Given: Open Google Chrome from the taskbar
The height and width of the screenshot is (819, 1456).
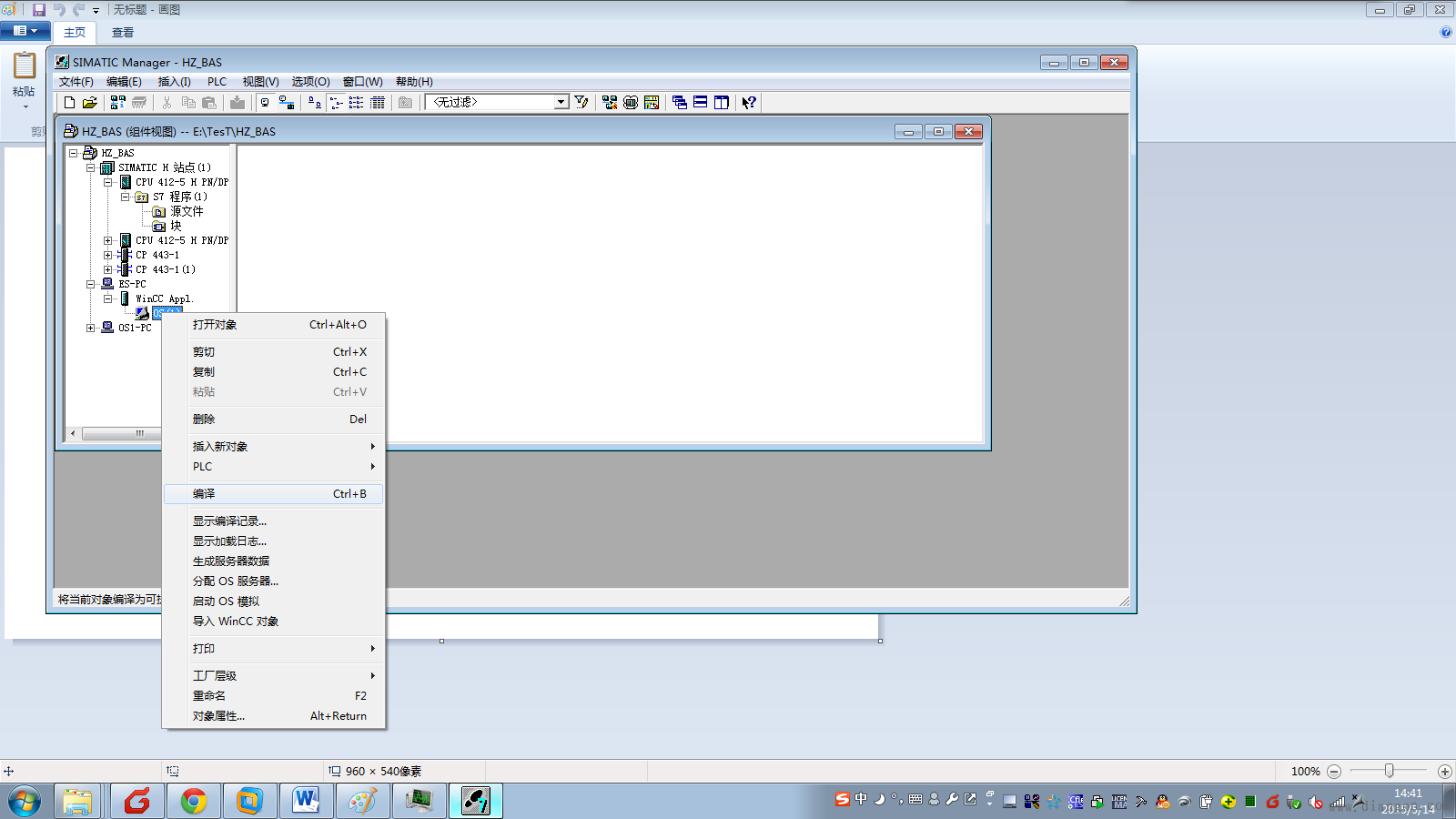Looking at the screenshot, I should (x=193, y=802).
